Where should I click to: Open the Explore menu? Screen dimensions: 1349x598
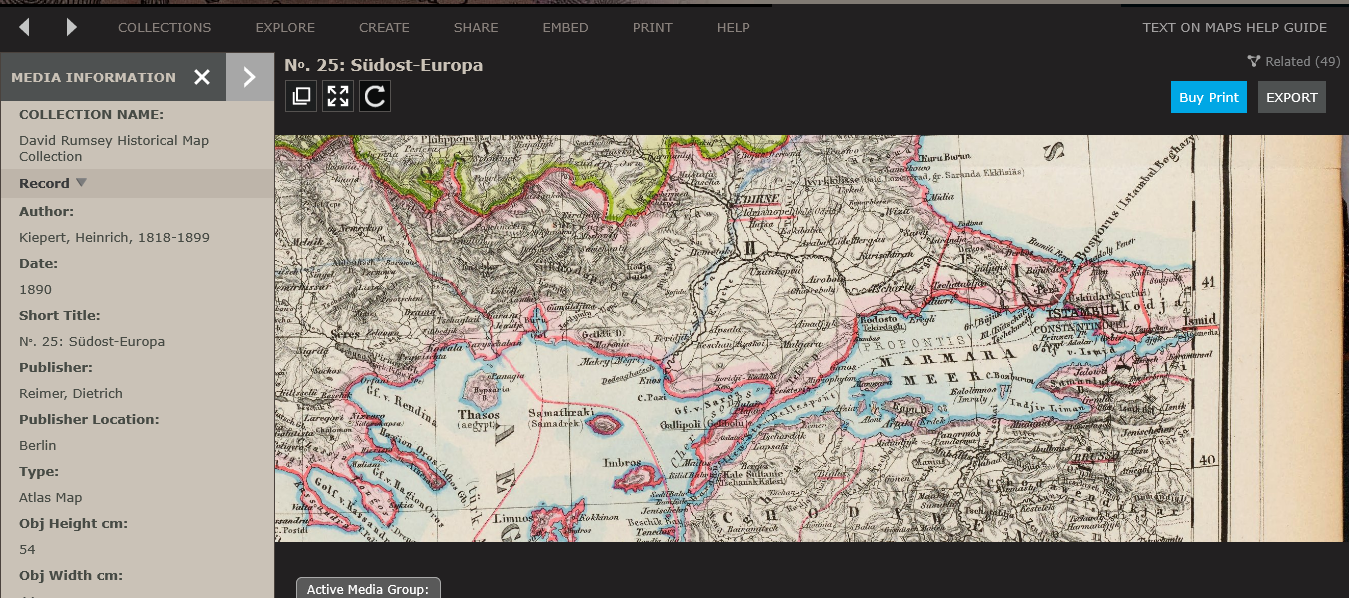click(285, 27)
